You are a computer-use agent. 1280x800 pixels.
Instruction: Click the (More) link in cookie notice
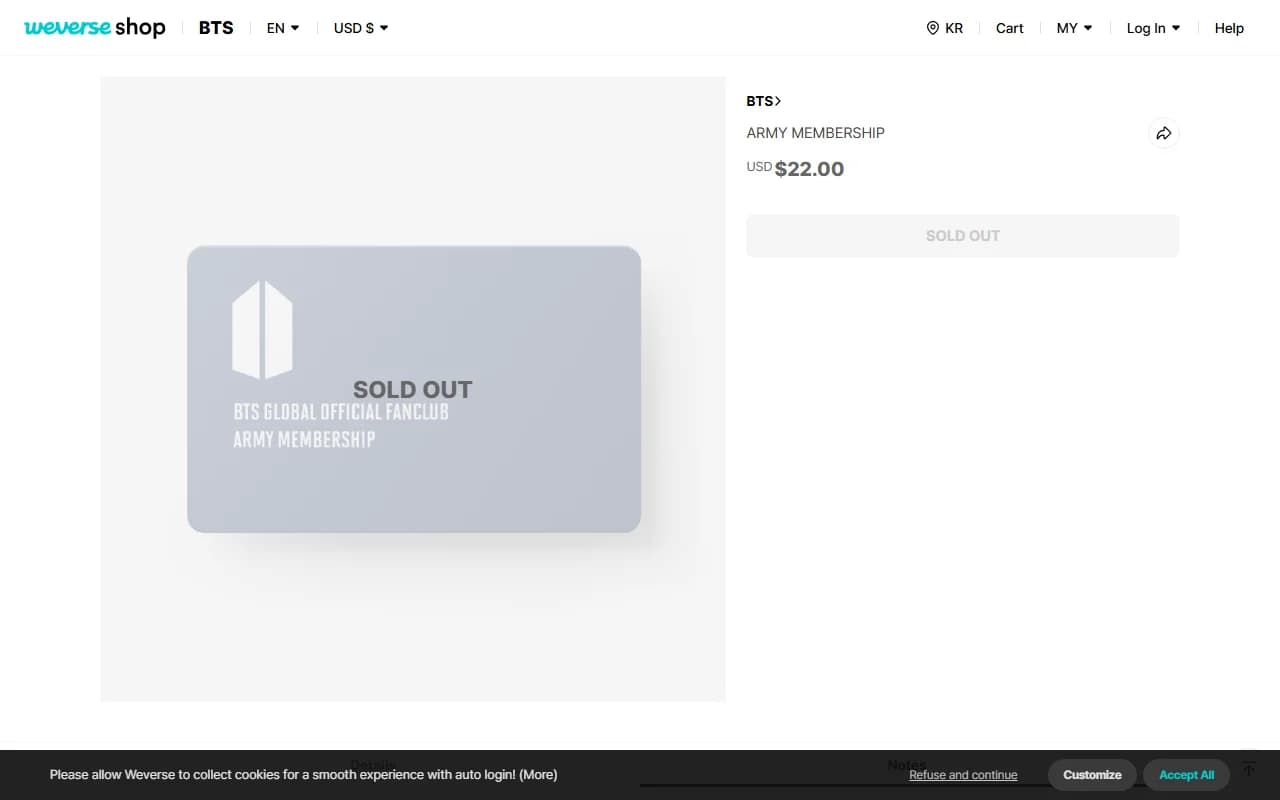[x=539, y=774]
